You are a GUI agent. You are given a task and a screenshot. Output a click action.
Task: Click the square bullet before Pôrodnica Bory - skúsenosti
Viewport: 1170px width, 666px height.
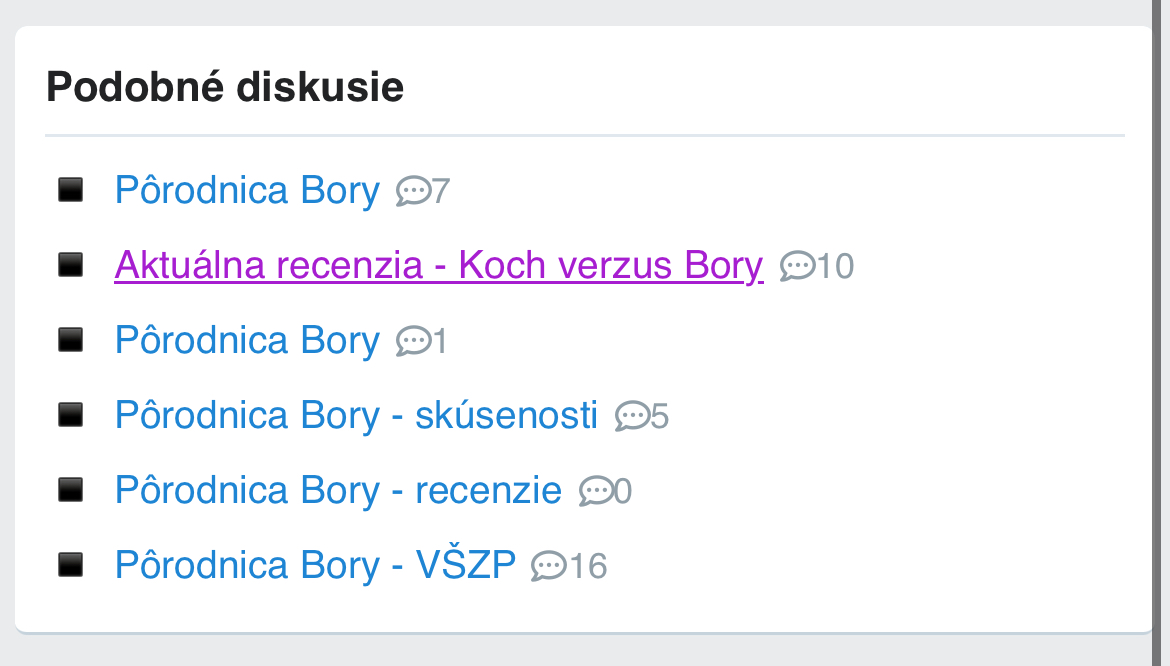point(70,414)
